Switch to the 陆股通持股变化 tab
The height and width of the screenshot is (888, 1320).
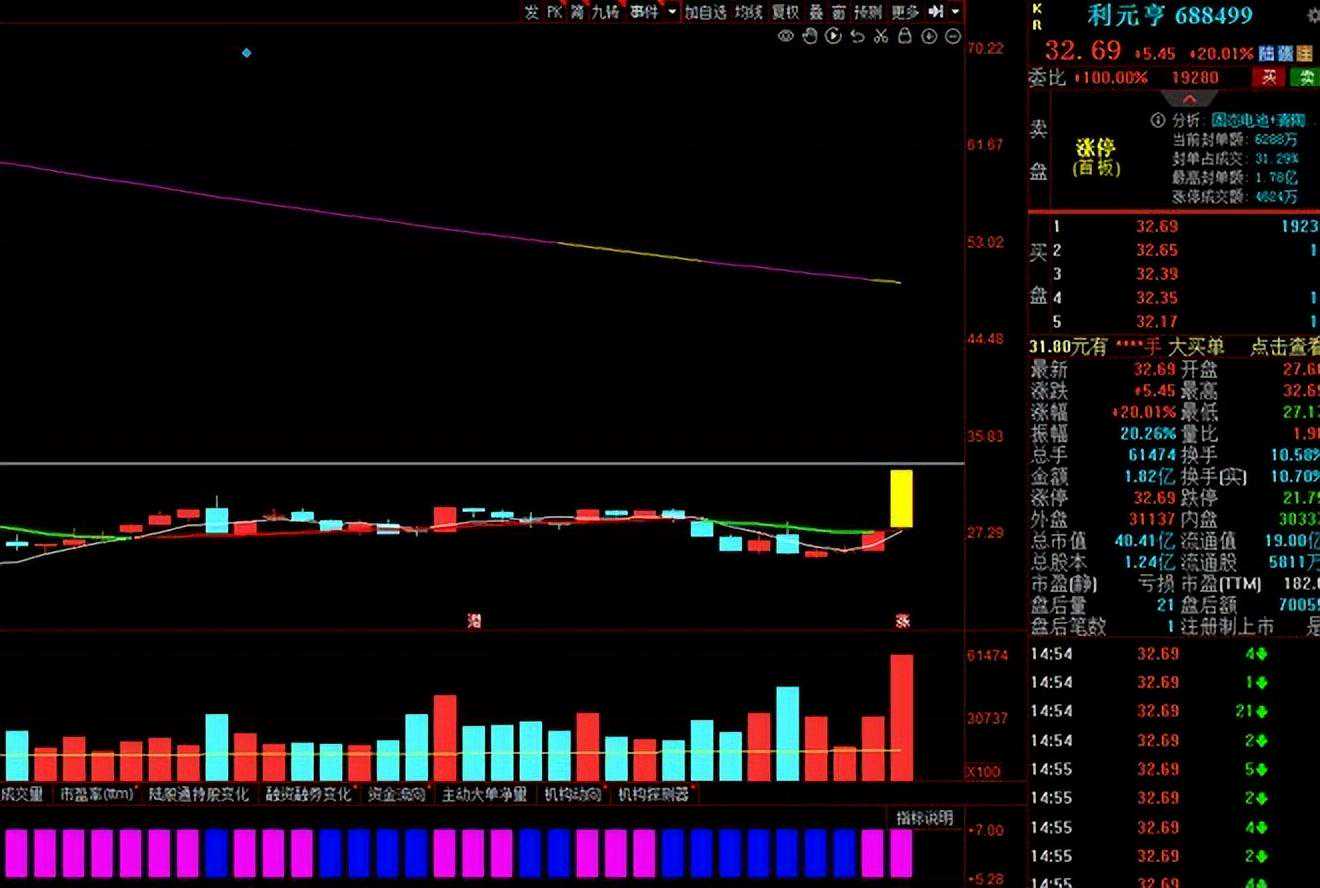[199, 794]
